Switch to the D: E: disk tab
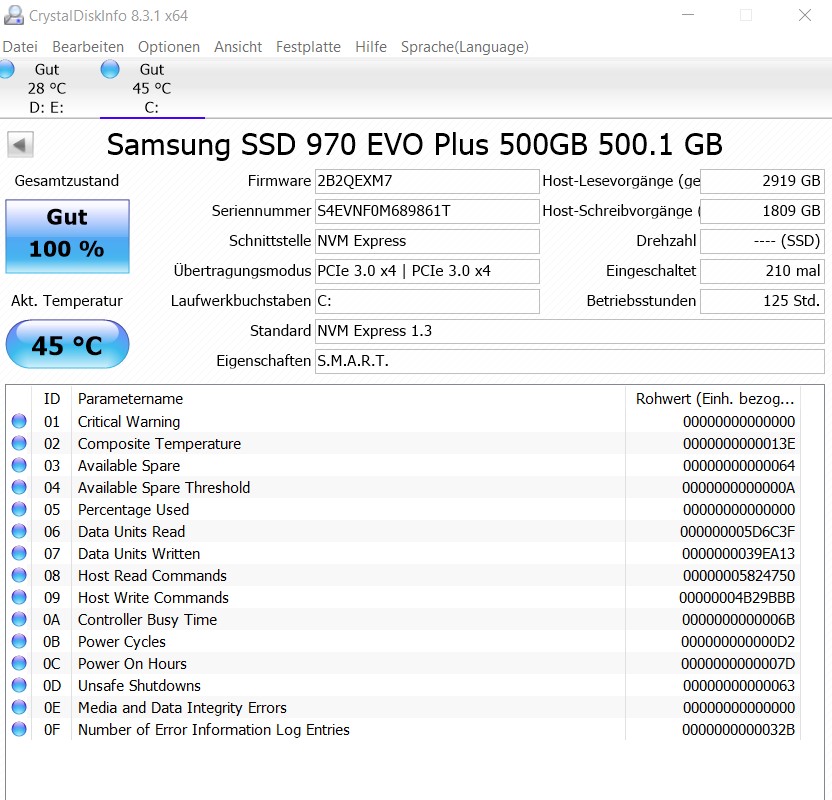This screenshot has width=832, height=800. click(47, 88)
